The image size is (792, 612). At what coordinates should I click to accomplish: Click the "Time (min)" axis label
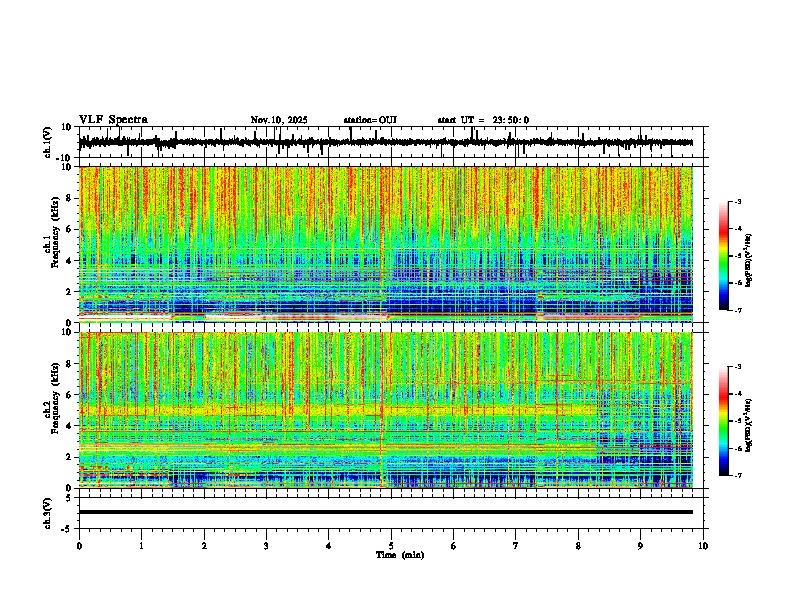click(400, 555)
